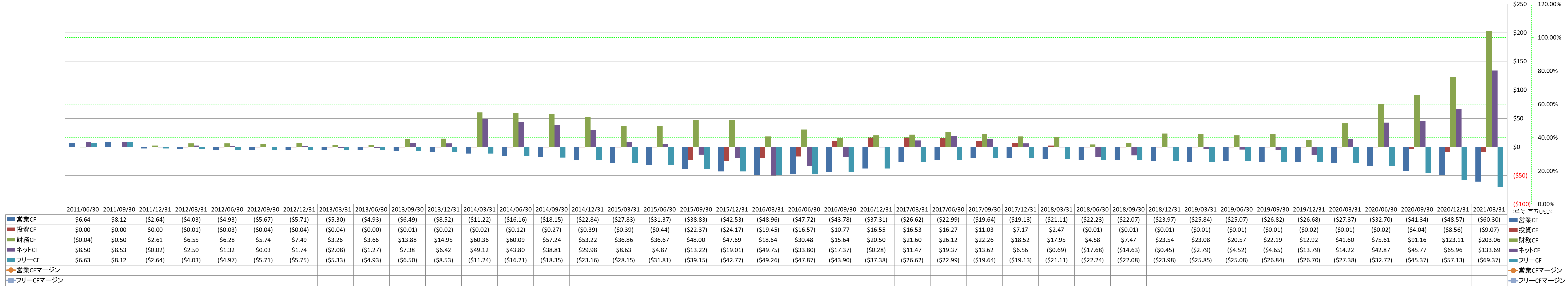Click the purple ネットCF bar for 2016/03/31
This screenshot has height=286, width=1568.
pos(774,161)
